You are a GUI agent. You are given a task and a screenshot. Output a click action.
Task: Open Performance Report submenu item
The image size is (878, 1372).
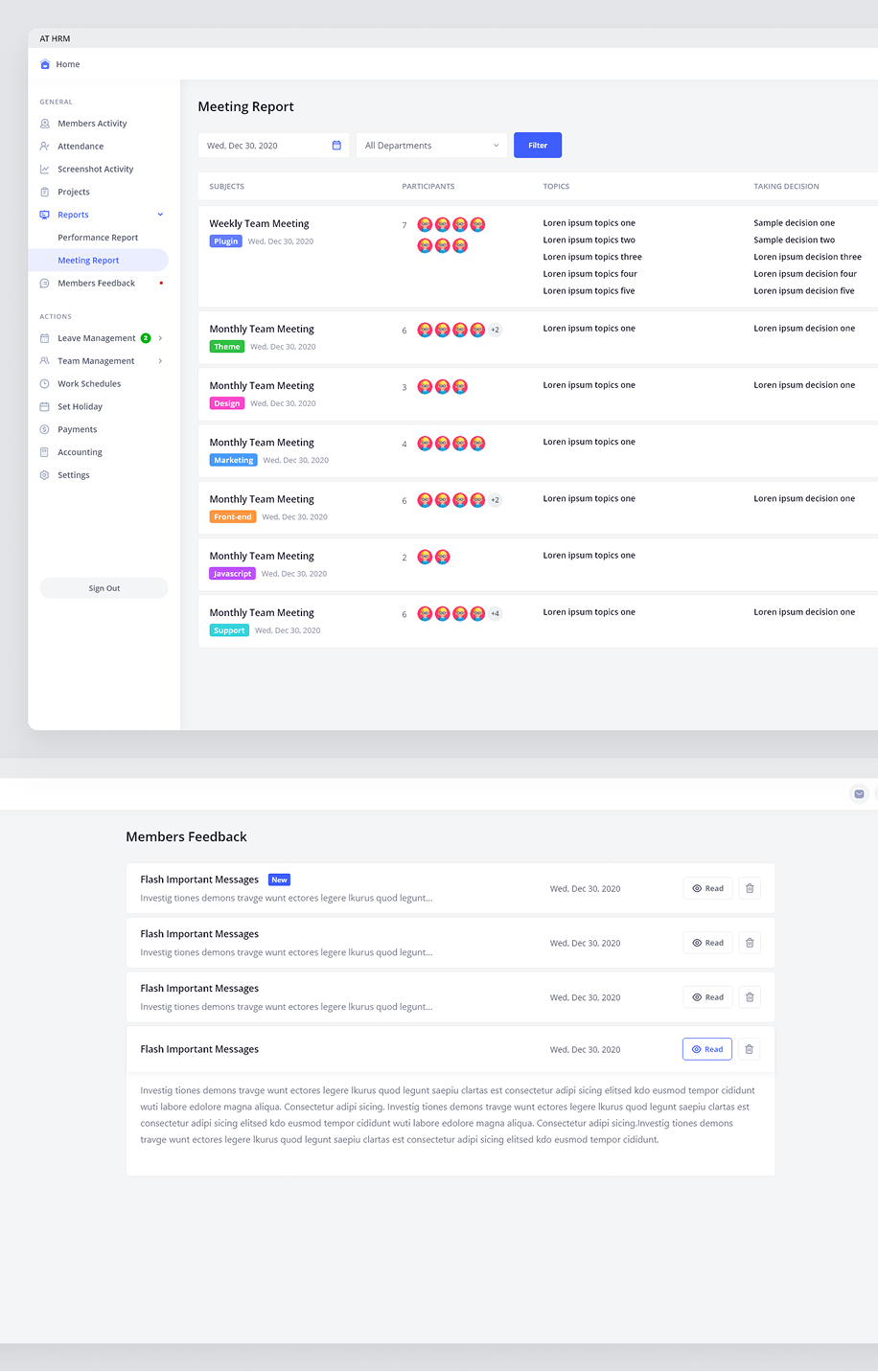(x=98, y=238)
